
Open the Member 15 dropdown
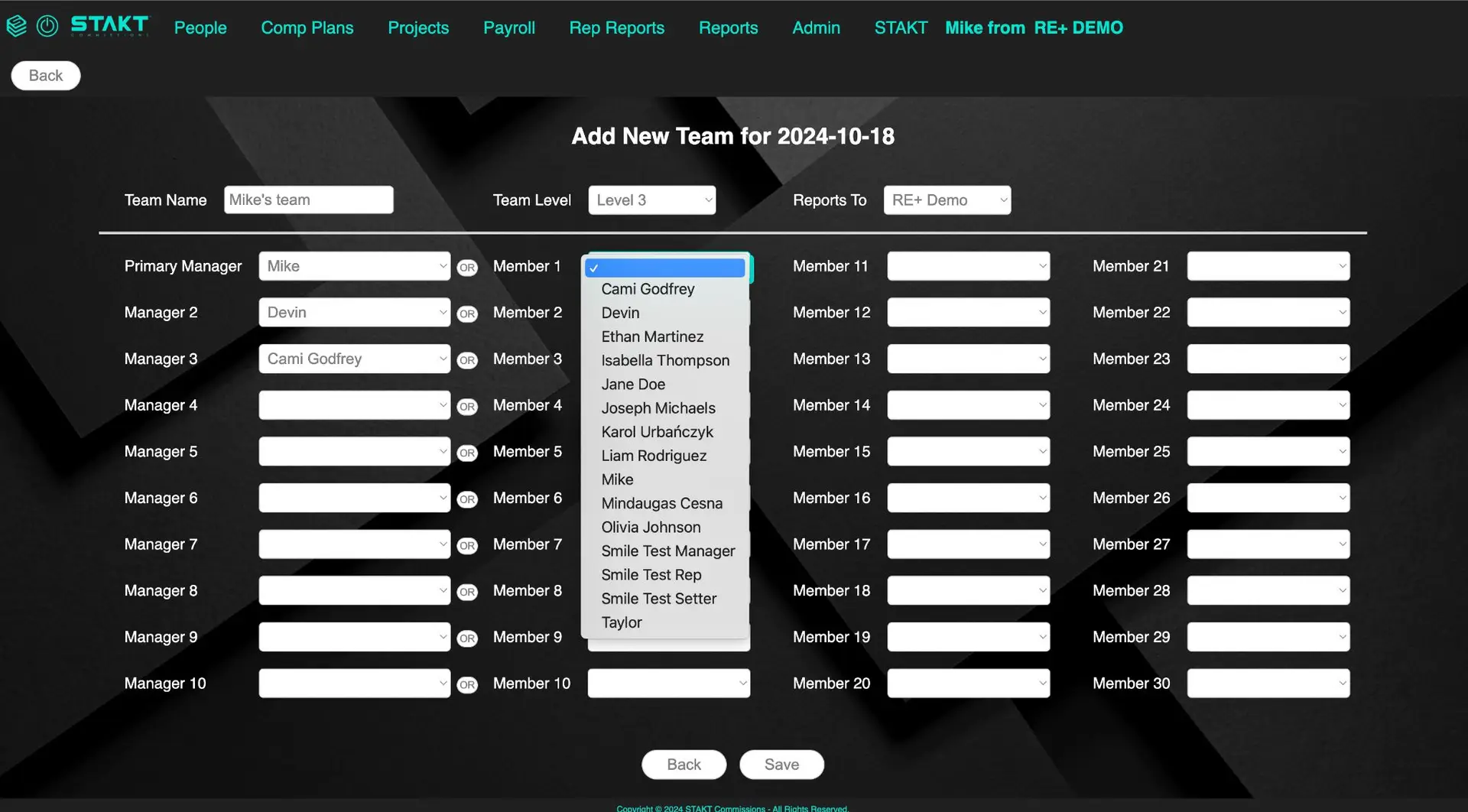click(969, 452)
